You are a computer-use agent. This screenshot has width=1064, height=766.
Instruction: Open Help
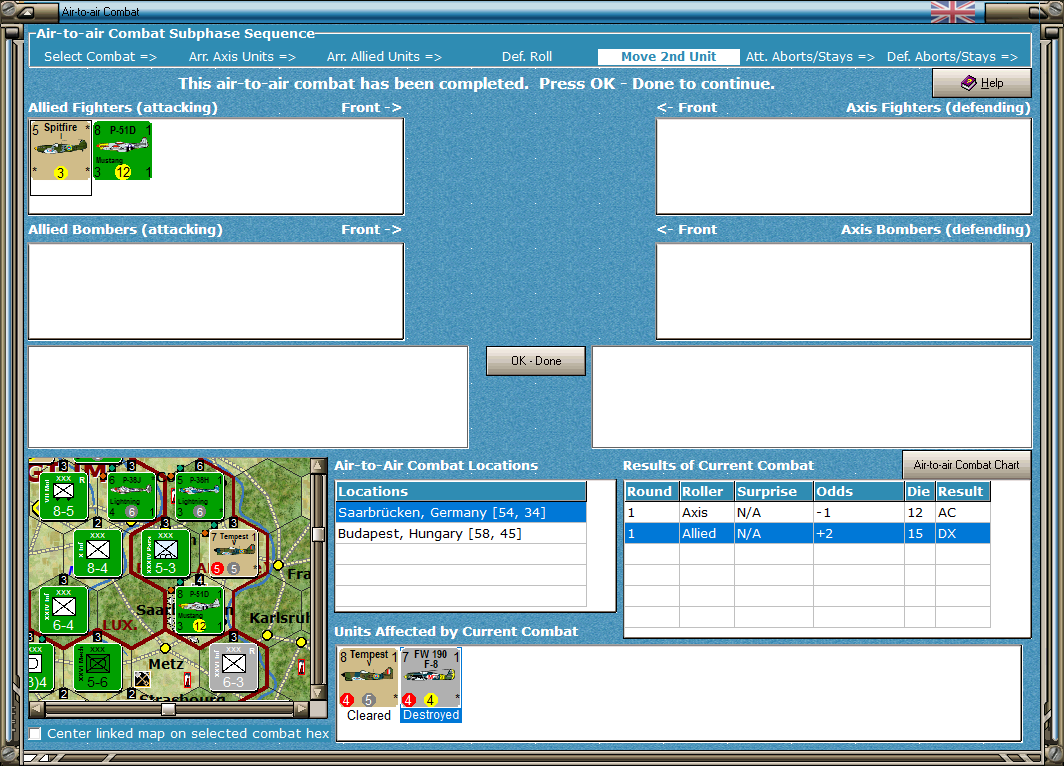[981, 83]
